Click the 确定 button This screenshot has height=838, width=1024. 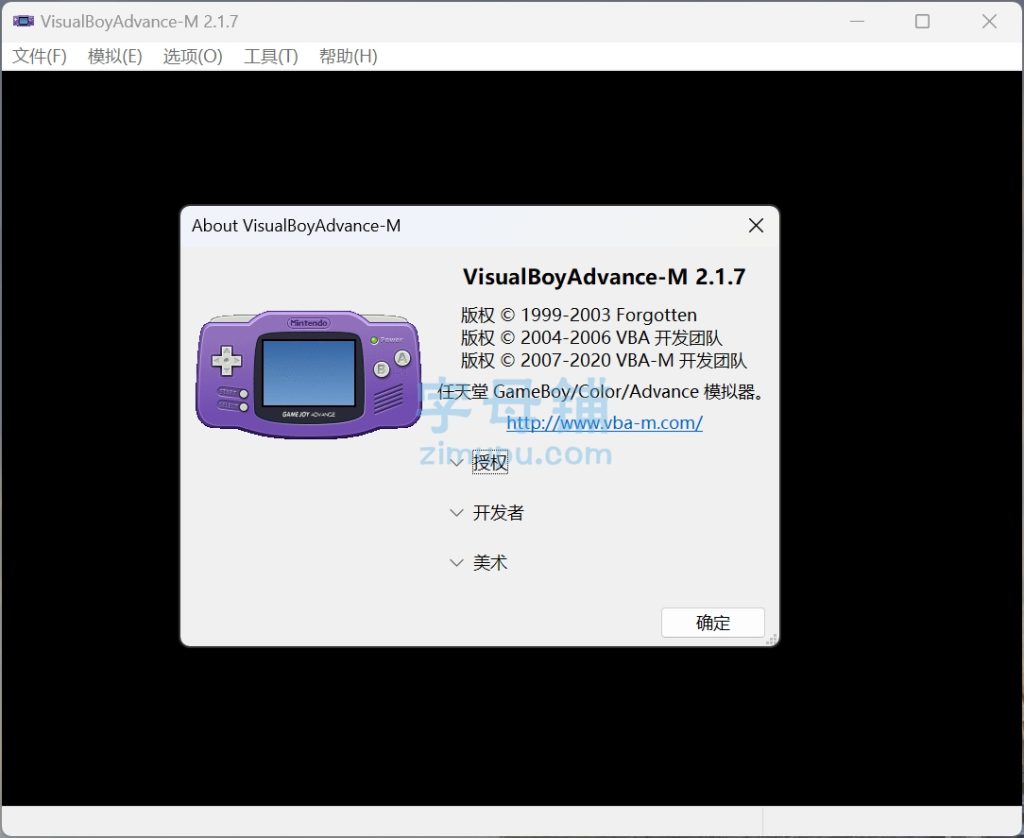pos(712,622)
